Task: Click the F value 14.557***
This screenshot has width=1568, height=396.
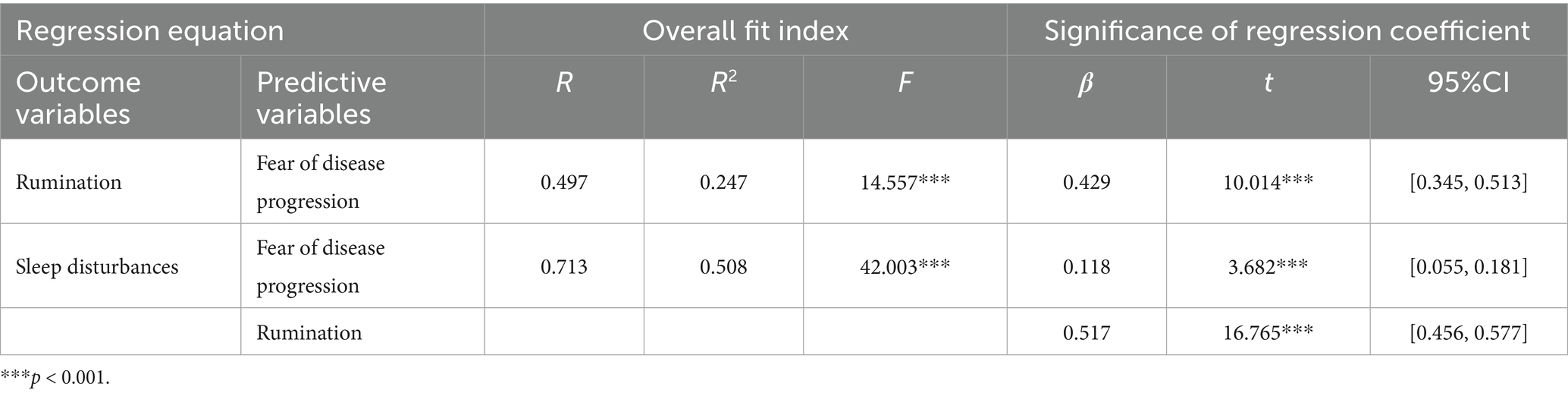Action: pos(905,182)
